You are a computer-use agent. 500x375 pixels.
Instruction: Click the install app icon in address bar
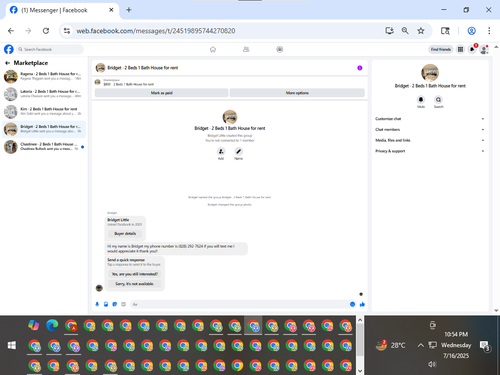(389, 31)
